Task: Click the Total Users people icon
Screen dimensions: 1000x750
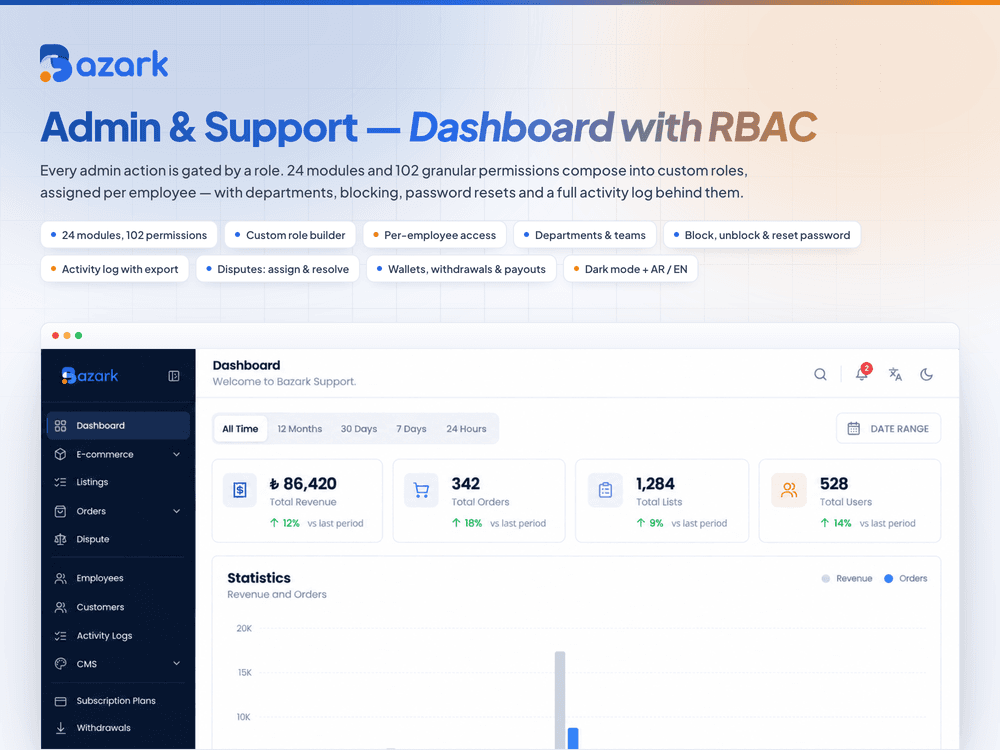Action: (x=789, y=490)
